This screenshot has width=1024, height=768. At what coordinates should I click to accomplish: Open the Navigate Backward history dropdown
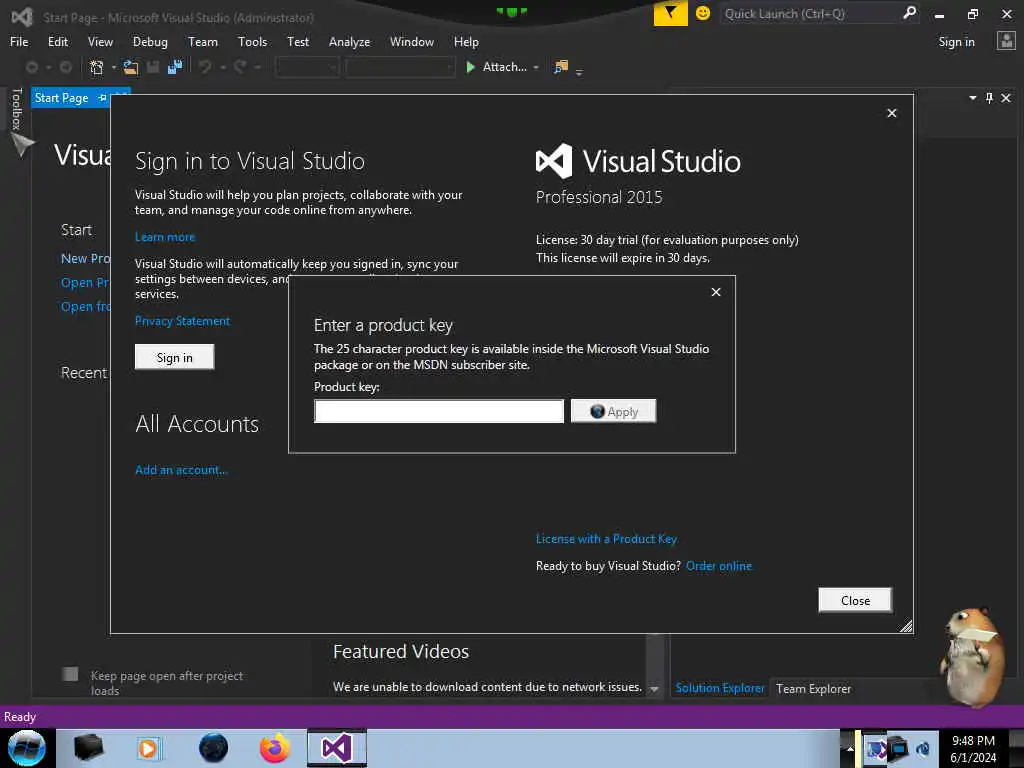[48, 67]
